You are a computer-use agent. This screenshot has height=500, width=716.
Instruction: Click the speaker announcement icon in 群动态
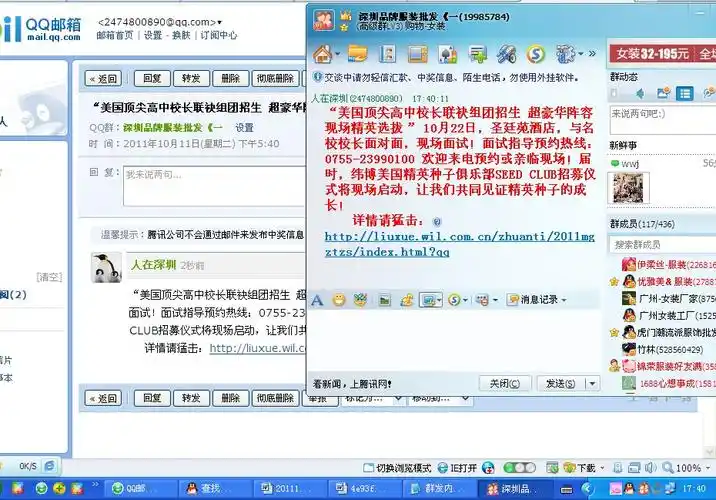pos(640,94)
